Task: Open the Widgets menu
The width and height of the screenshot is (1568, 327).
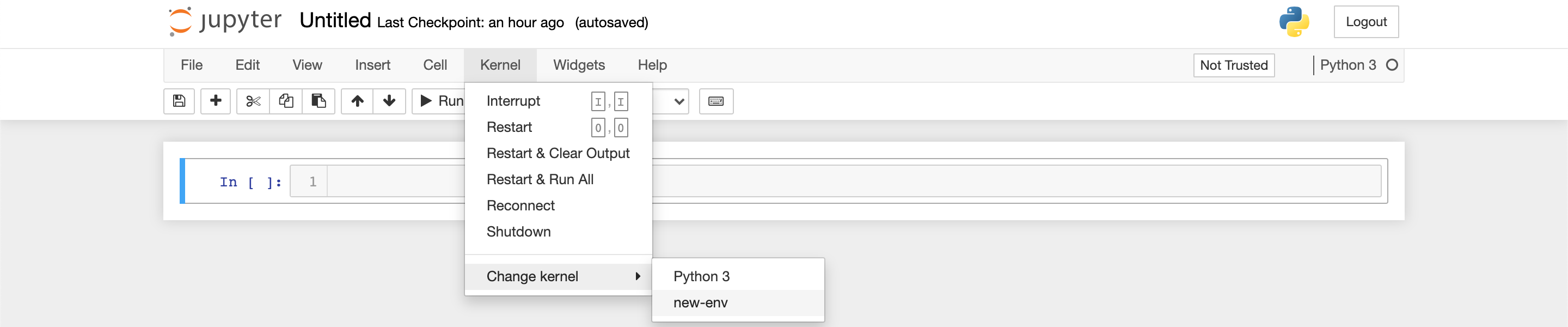Action: [579, 65]
